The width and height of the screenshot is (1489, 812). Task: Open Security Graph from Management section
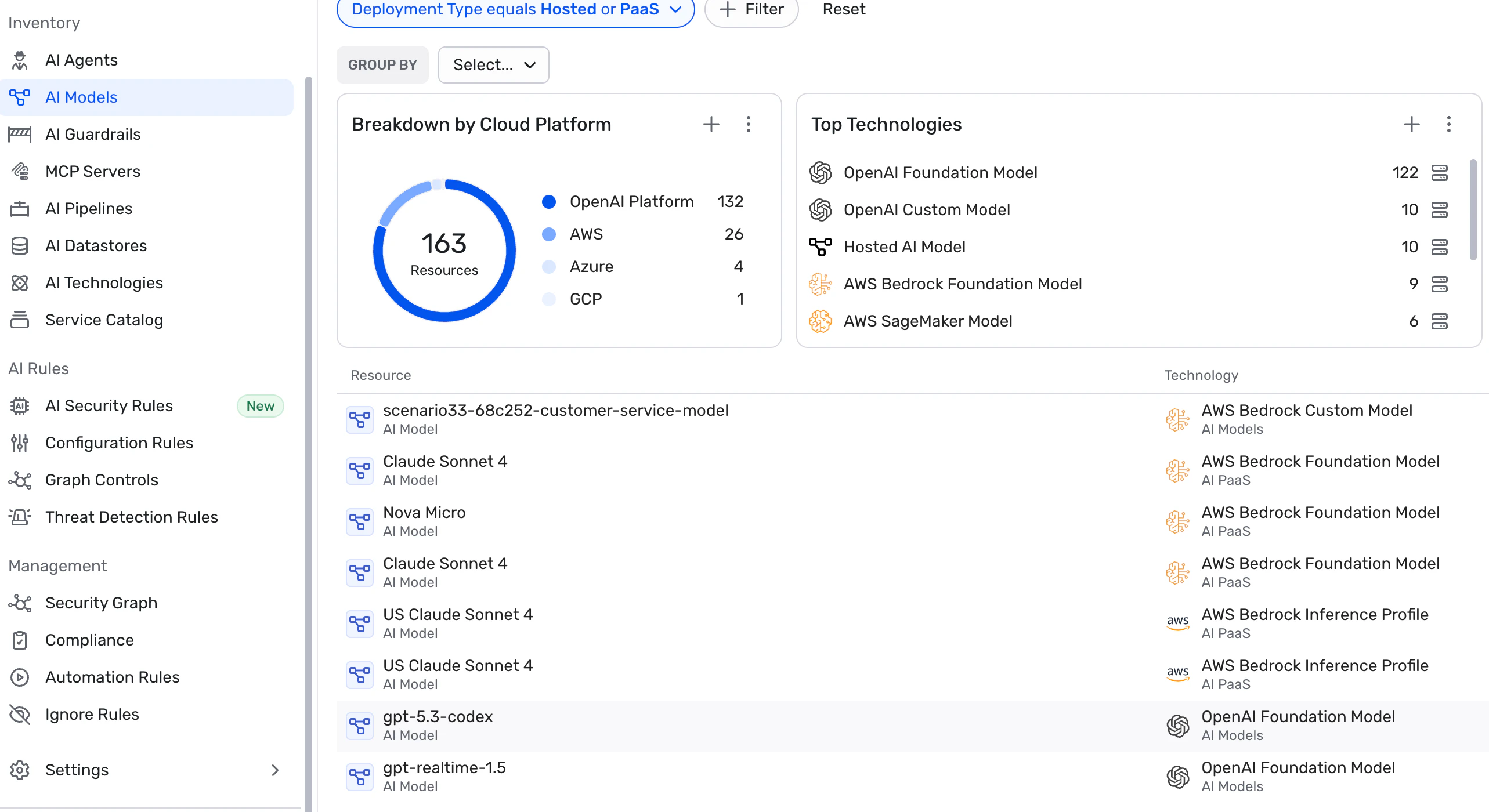pyautogui.click(x=101, y=603)
